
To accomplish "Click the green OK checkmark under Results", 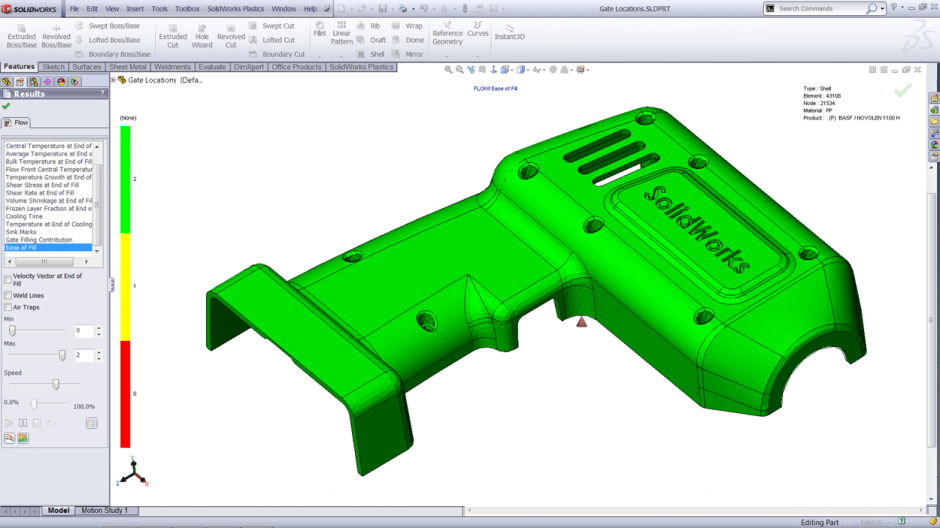I will [x=6, y=106].
